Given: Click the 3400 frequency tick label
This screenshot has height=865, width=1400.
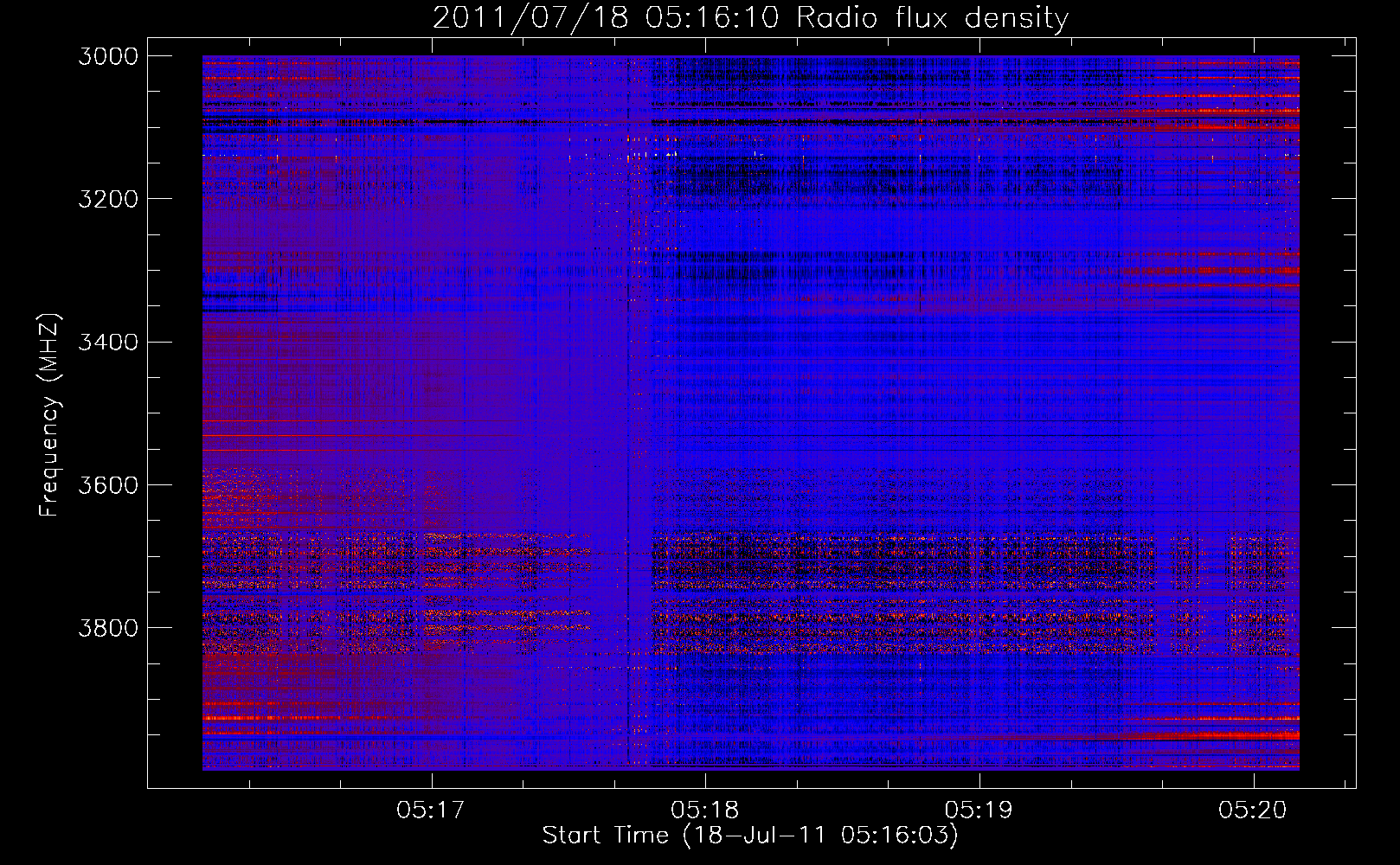Looking at the screenshot, I should (x=108, y=342).
